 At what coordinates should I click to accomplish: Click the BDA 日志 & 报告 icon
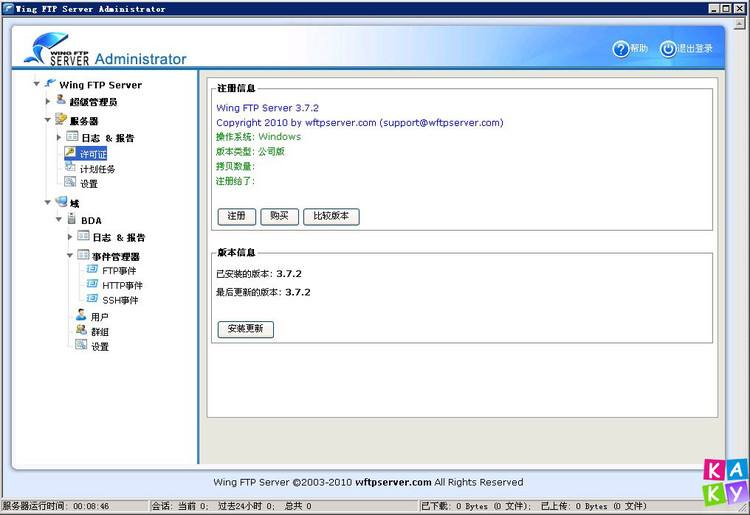(83, 236)
